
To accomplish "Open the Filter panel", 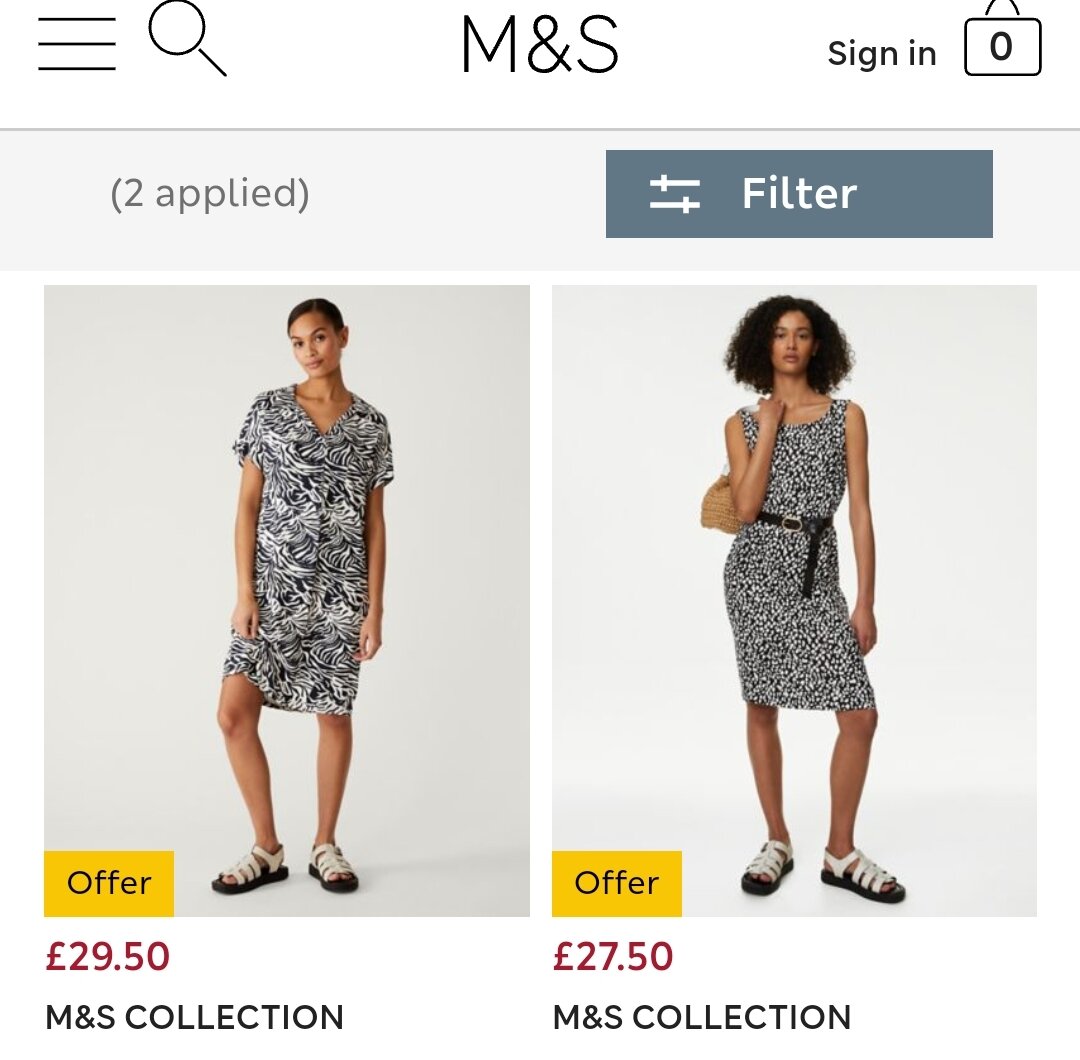I will tap(798, 195).
